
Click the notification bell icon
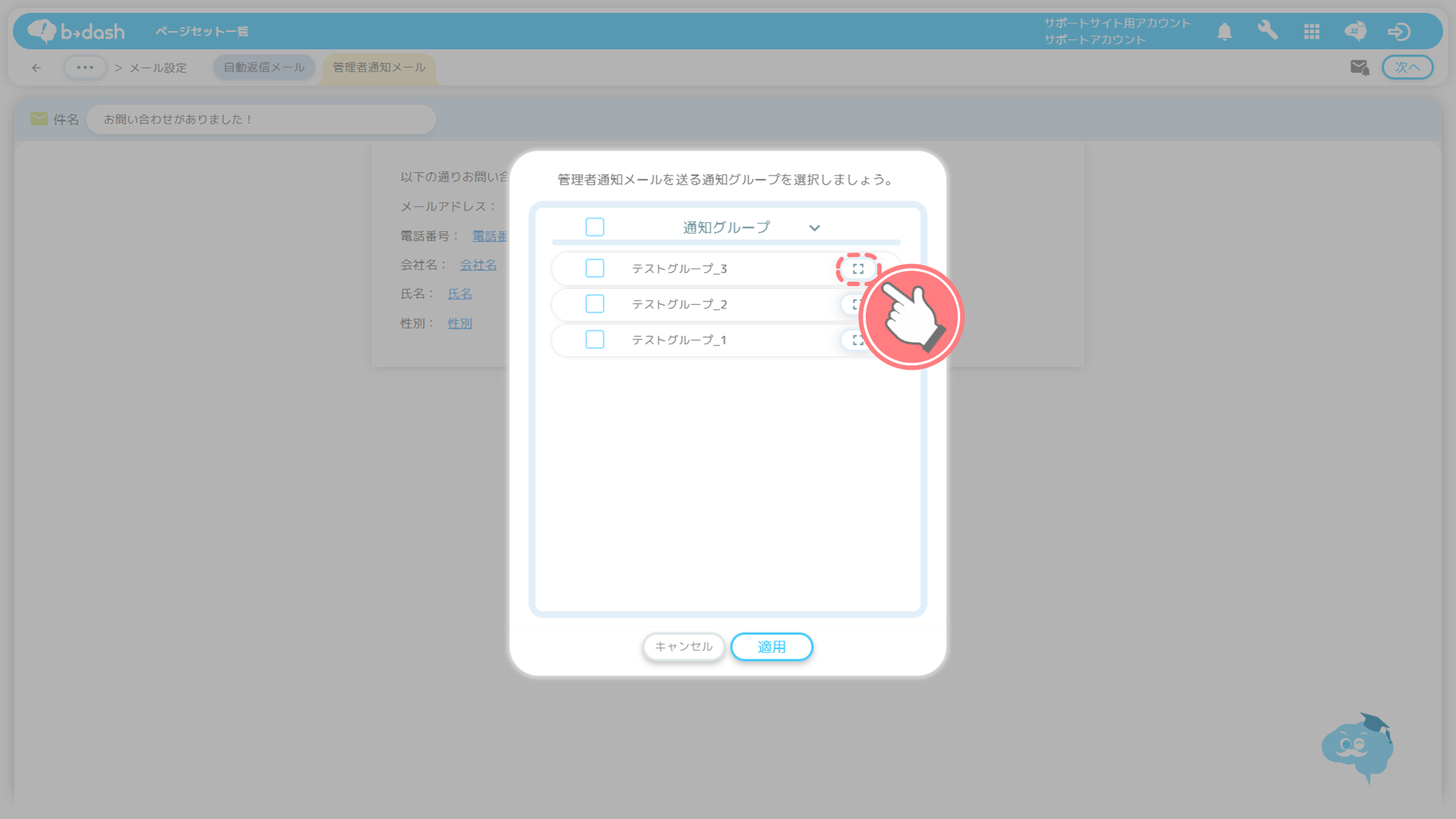pyautogui.click(x=1224, y=31)
